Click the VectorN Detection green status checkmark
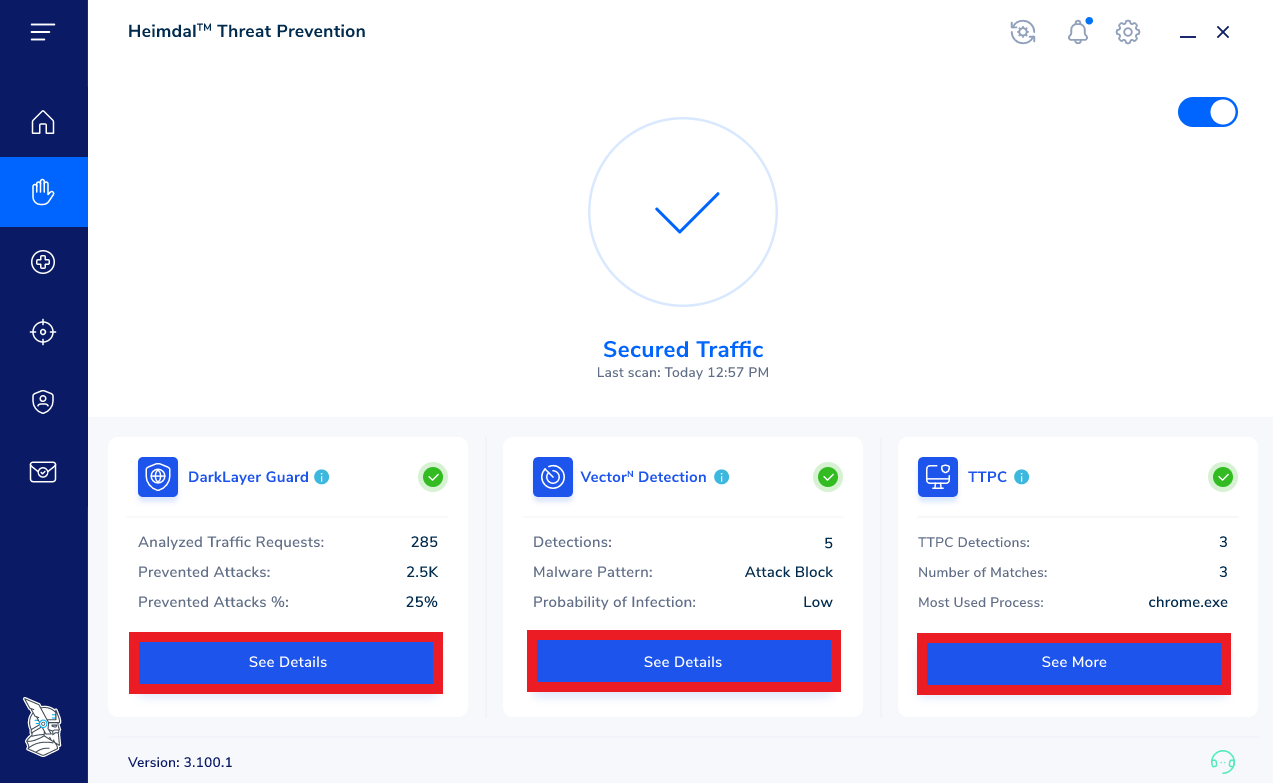This screenshot has height=783, width=1273. tap(828, 477)
